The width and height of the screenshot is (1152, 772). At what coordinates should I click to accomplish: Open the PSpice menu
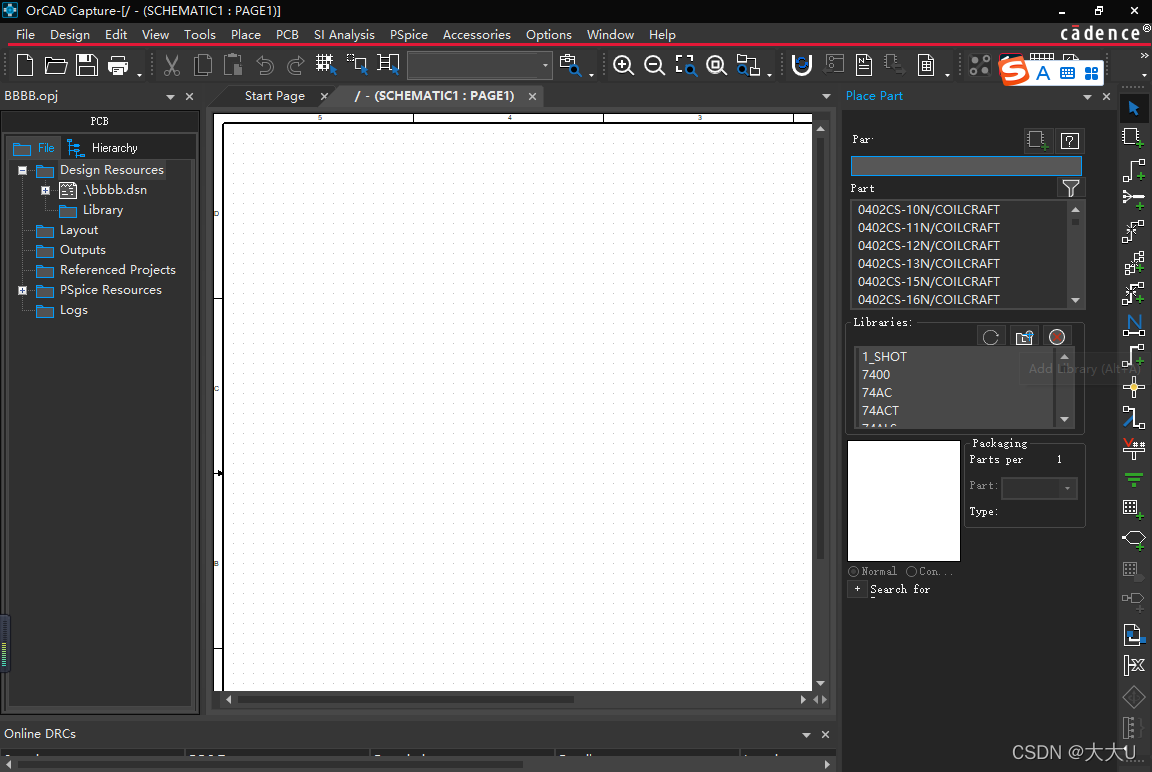(x=408, y=35)
